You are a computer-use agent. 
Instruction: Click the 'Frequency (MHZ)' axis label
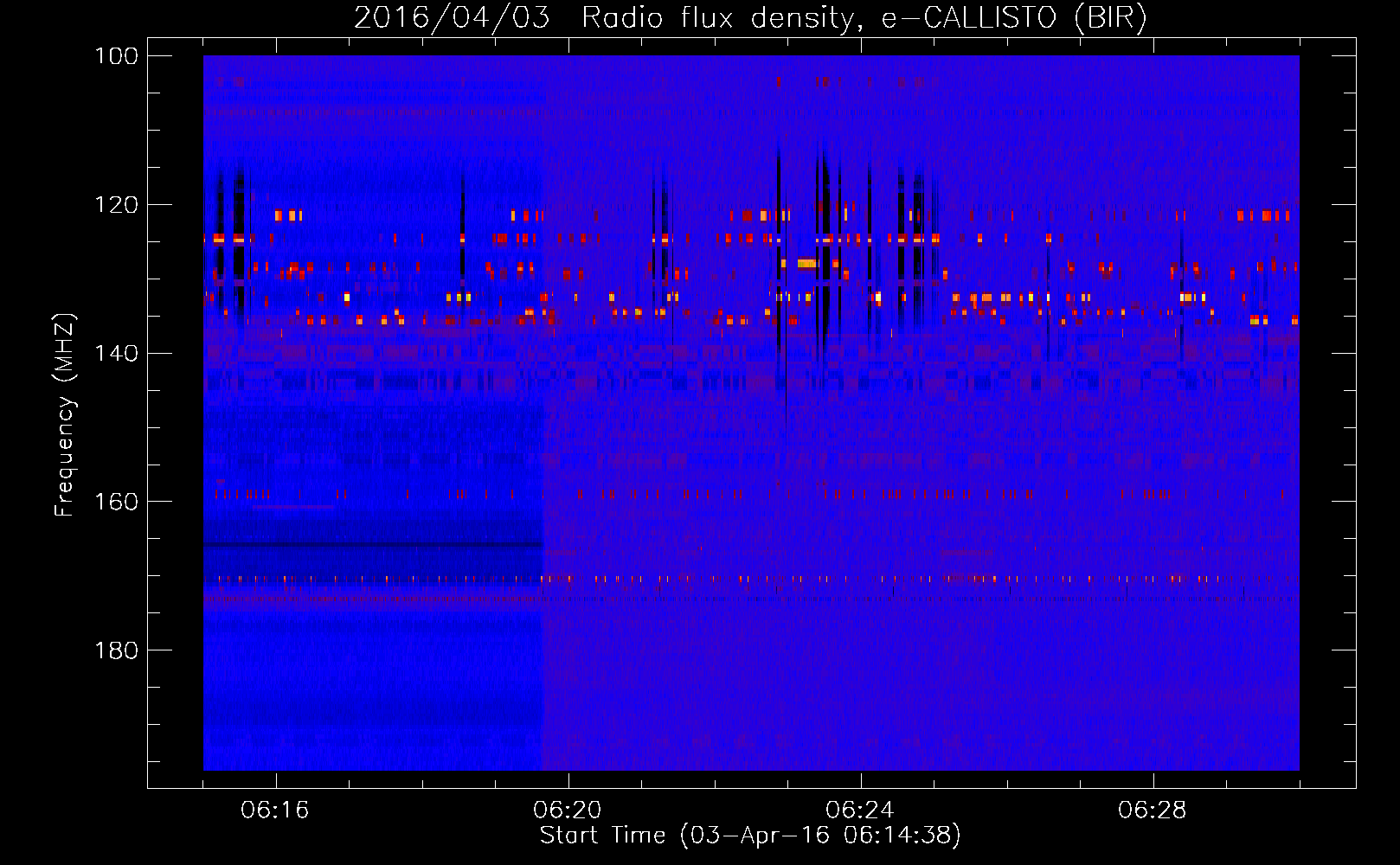[x=65, y=415]
